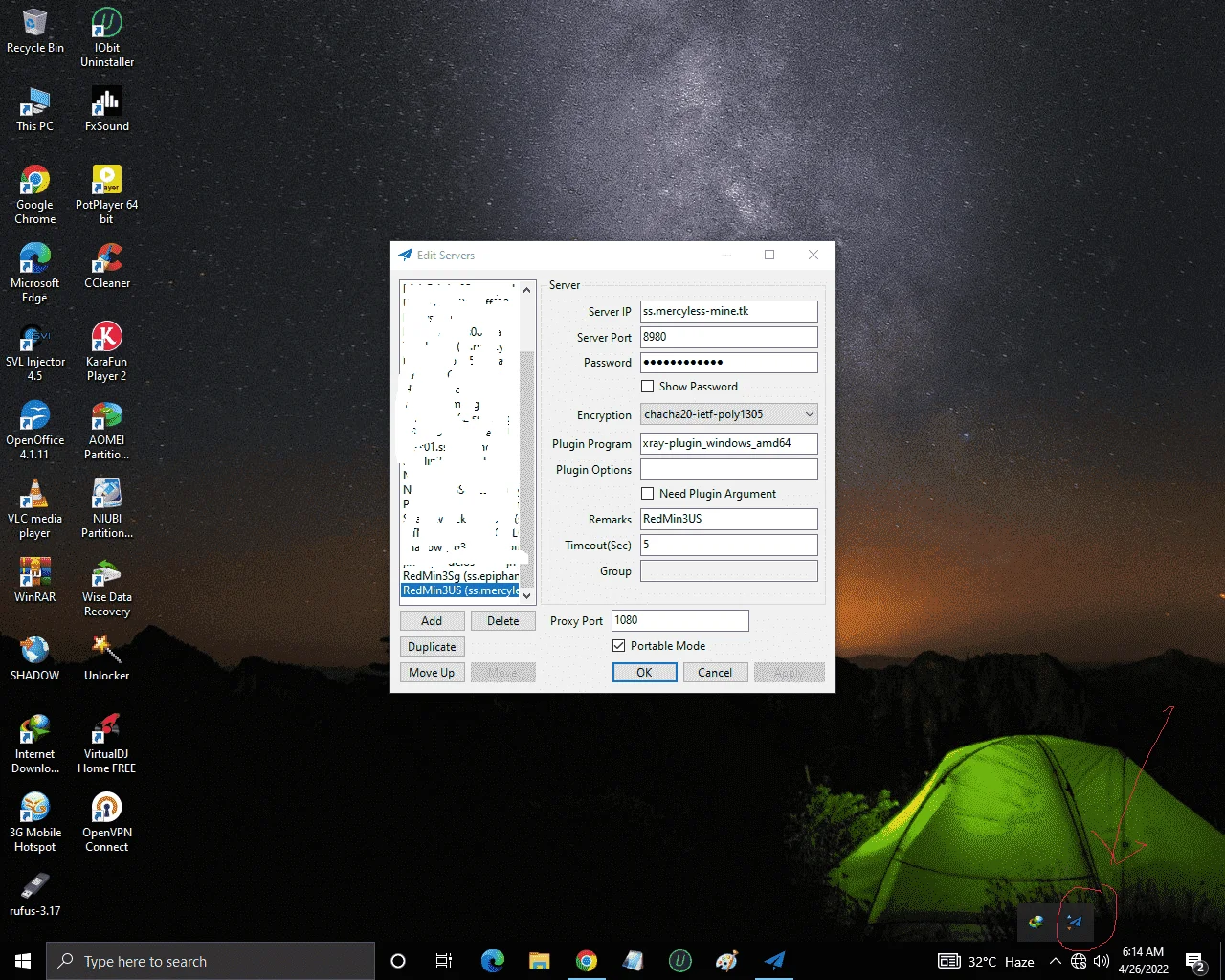The image size is (1225, 980).
Task: Select the WinRAR desktop icon
Action: [x=35, y=580]
